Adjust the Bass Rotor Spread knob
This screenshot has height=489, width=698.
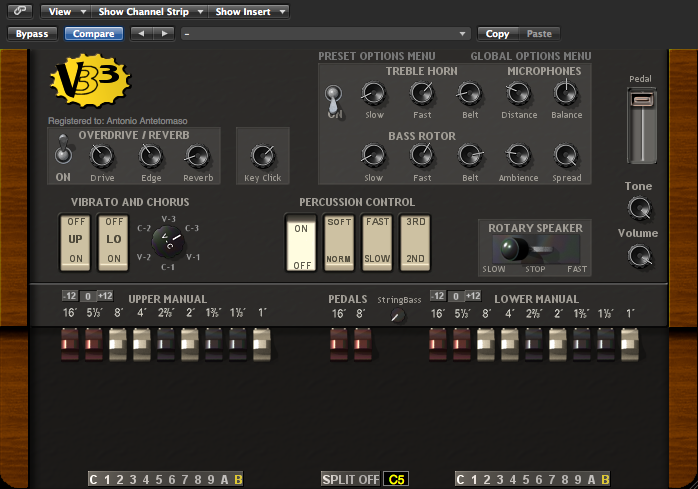pyautogui.click(x=566, y=155)
